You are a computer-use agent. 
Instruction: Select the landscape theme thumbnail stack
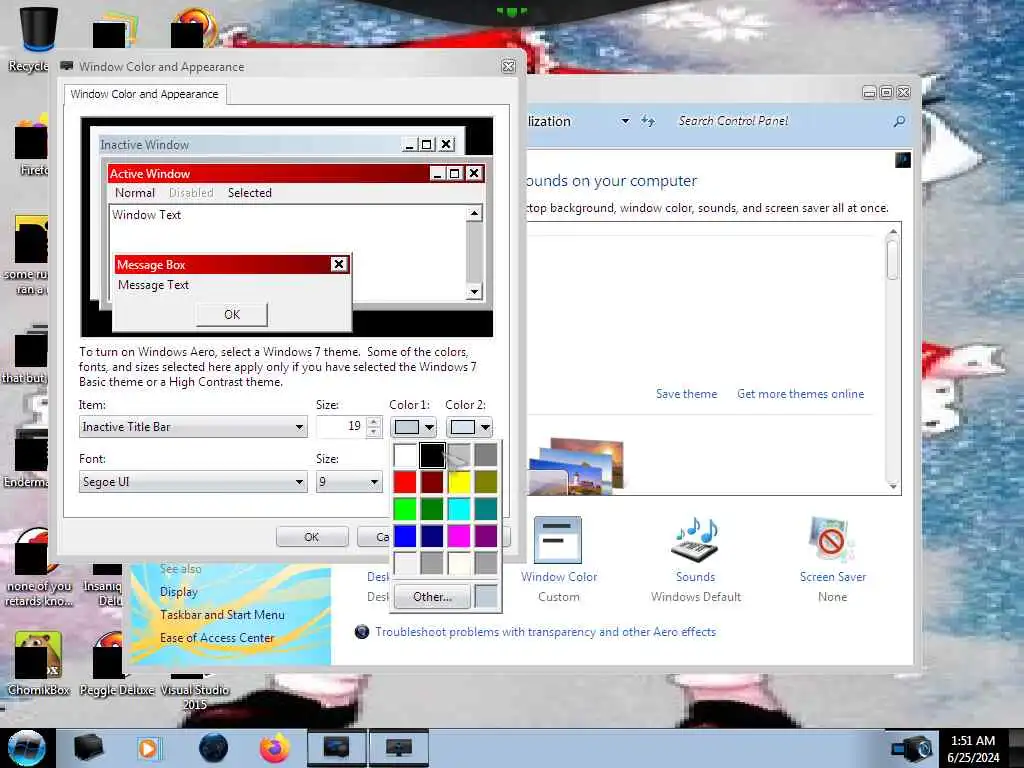pos(577,466)
